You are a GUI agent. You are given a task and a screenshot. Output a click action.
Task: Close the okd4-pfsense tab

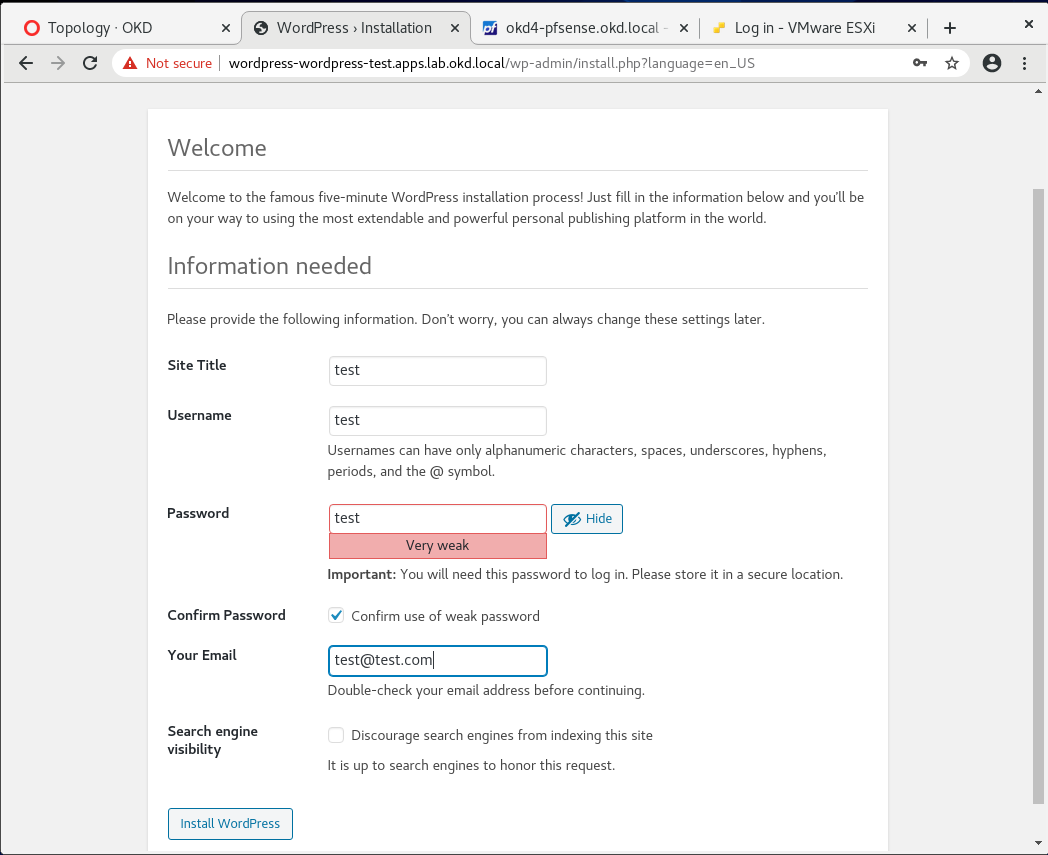(x=684, y=28)
